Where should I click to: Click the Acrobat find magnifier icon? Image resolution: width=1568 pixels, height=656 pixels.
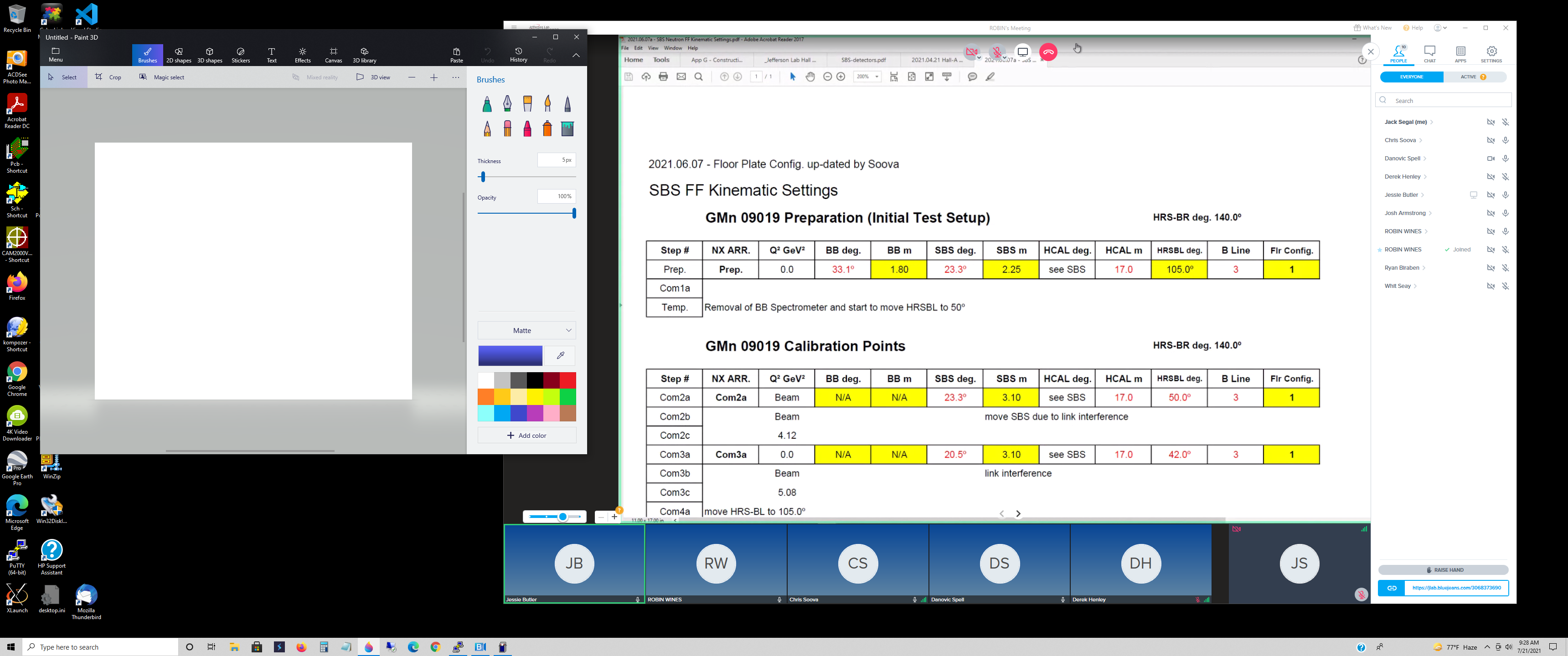(x=699, y=77)
